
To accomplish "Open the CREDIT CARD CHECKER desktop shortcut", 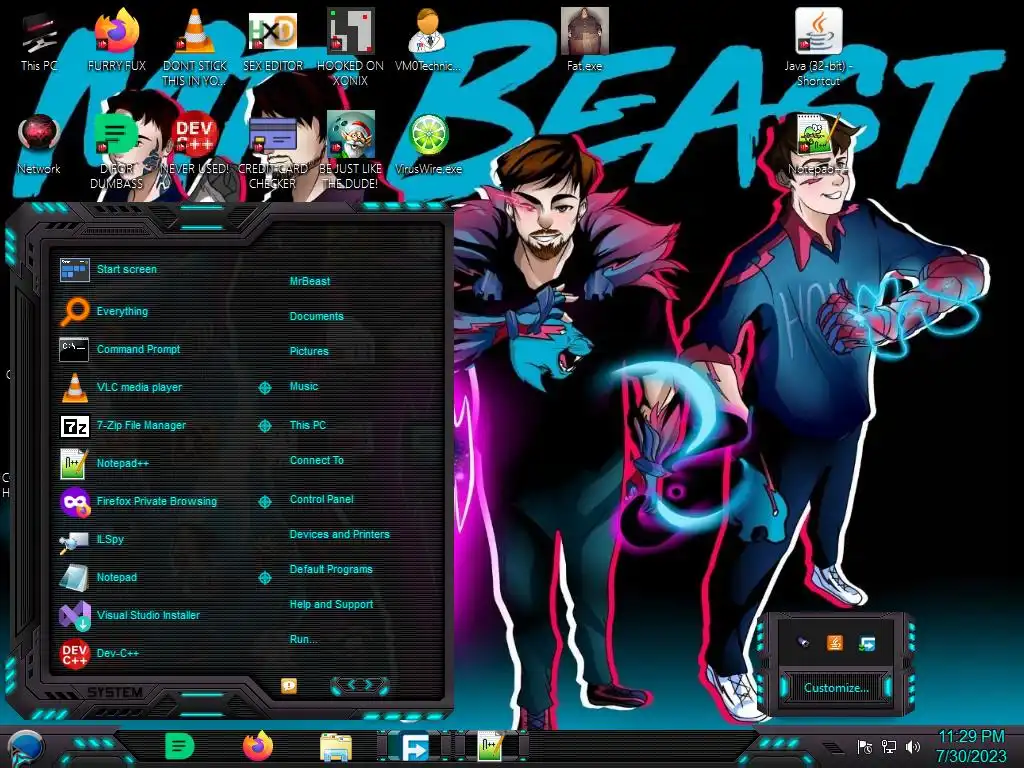I will 273,152.
